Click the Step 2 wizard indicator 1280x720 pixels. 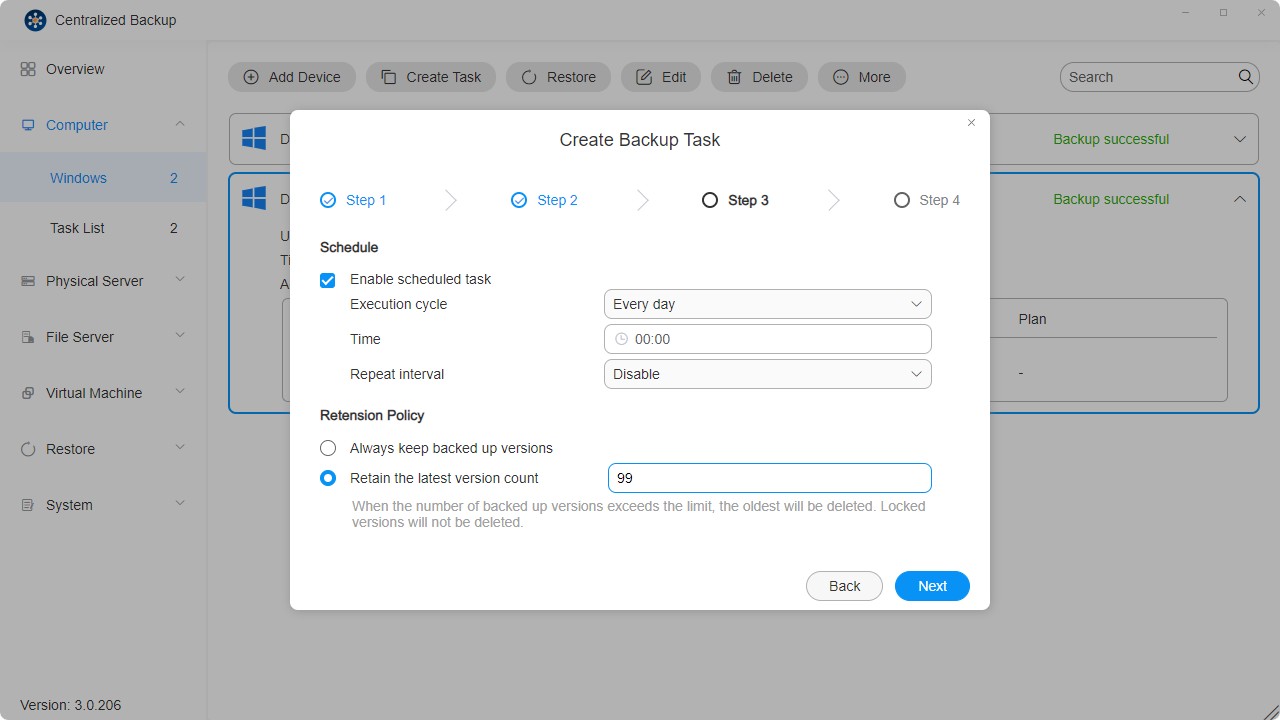(x=543, y=200)
